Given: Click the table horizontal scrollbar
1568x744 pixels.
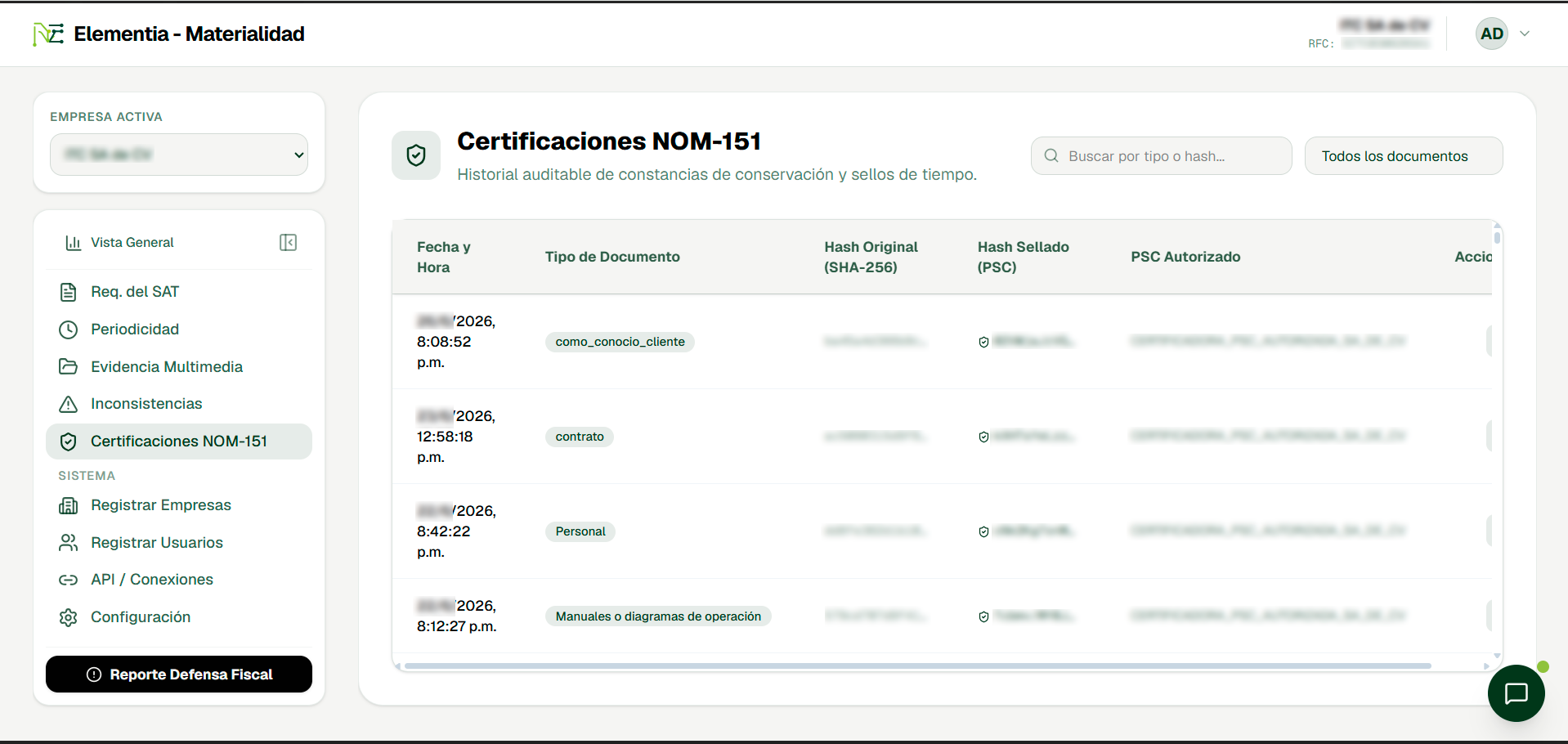Looking at the screenshot, I should [x=917, y=666].
